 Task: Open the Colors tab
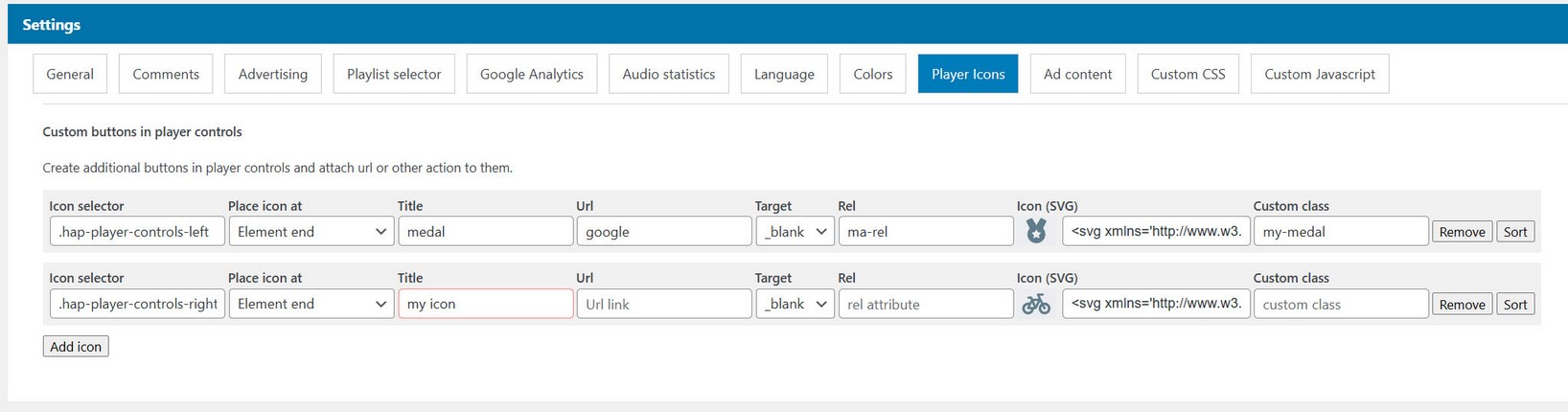pos(872,74)
